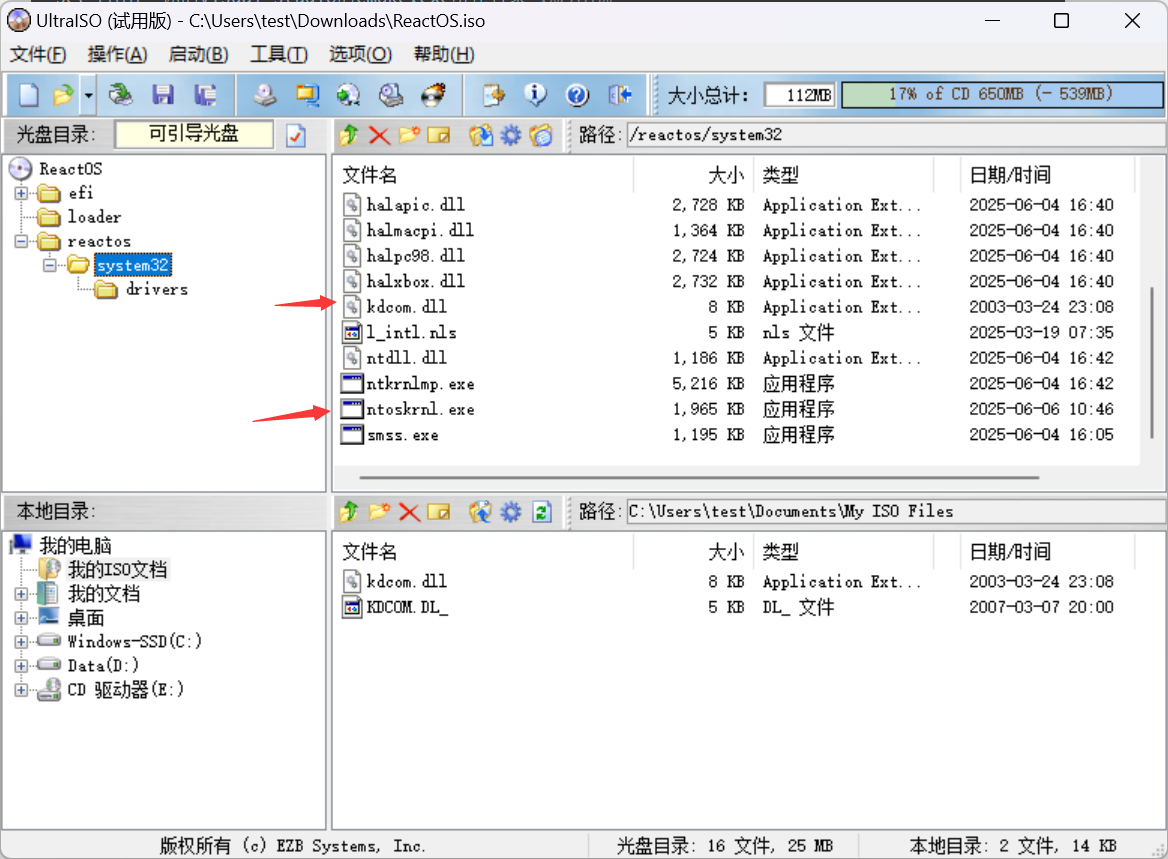The width and height of the screenshot is (1168, 859).
Task: Go up one folder in disc pane
Action: (349, 135)
